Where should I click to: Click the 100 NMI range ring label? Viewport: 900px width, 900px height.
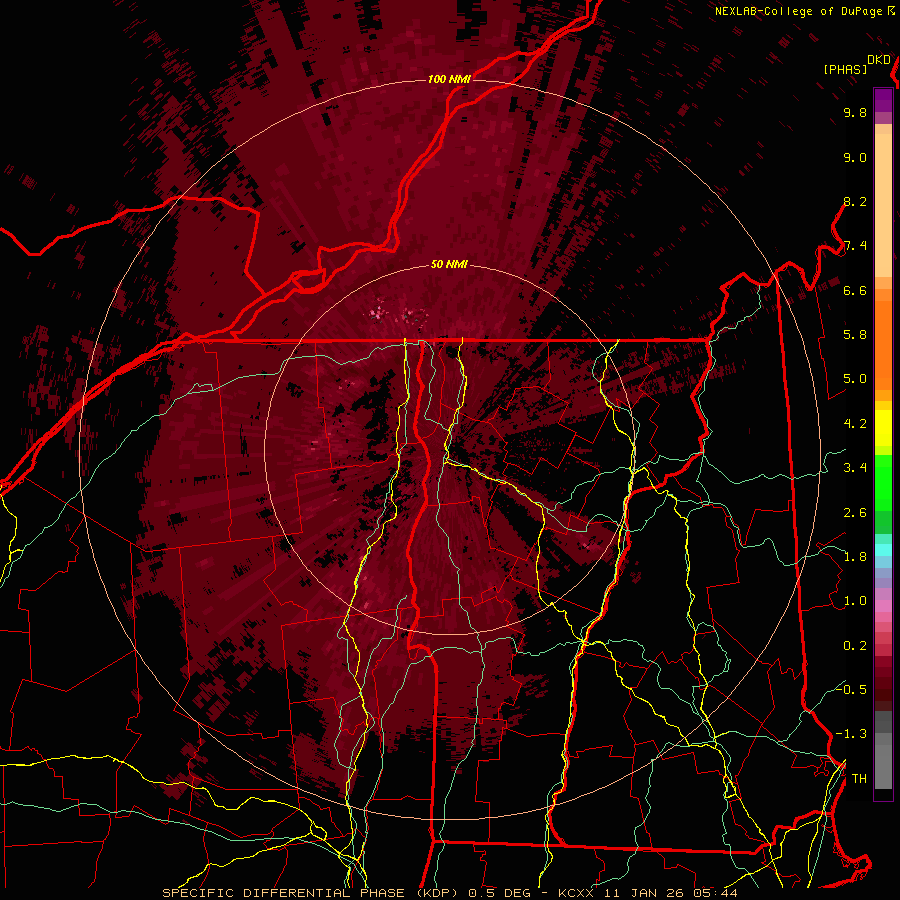pos(449,79)
